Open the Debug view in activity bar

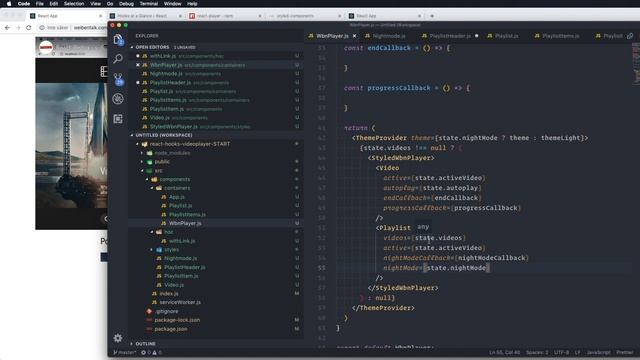[118, 99]
